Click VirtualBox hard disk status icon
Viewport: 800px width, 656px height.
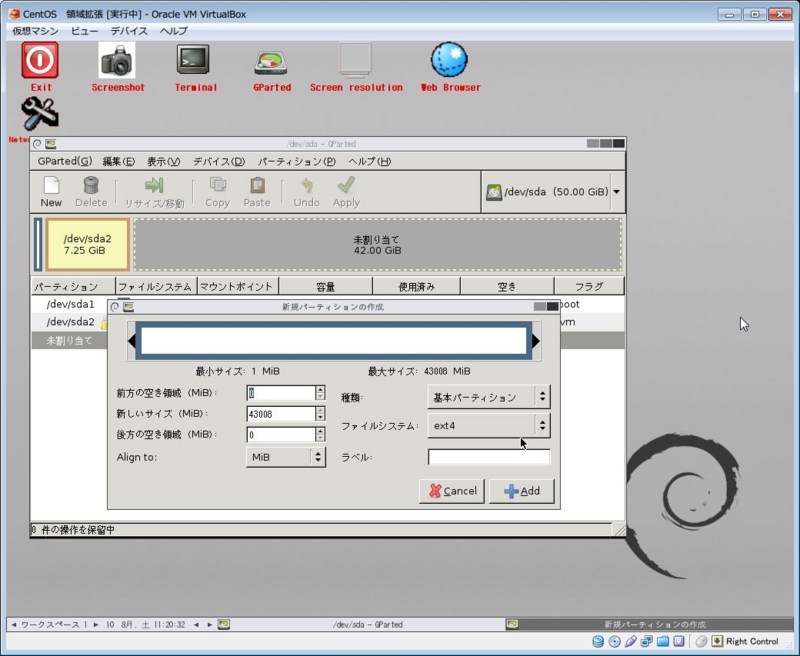click(x=598, y=641)
